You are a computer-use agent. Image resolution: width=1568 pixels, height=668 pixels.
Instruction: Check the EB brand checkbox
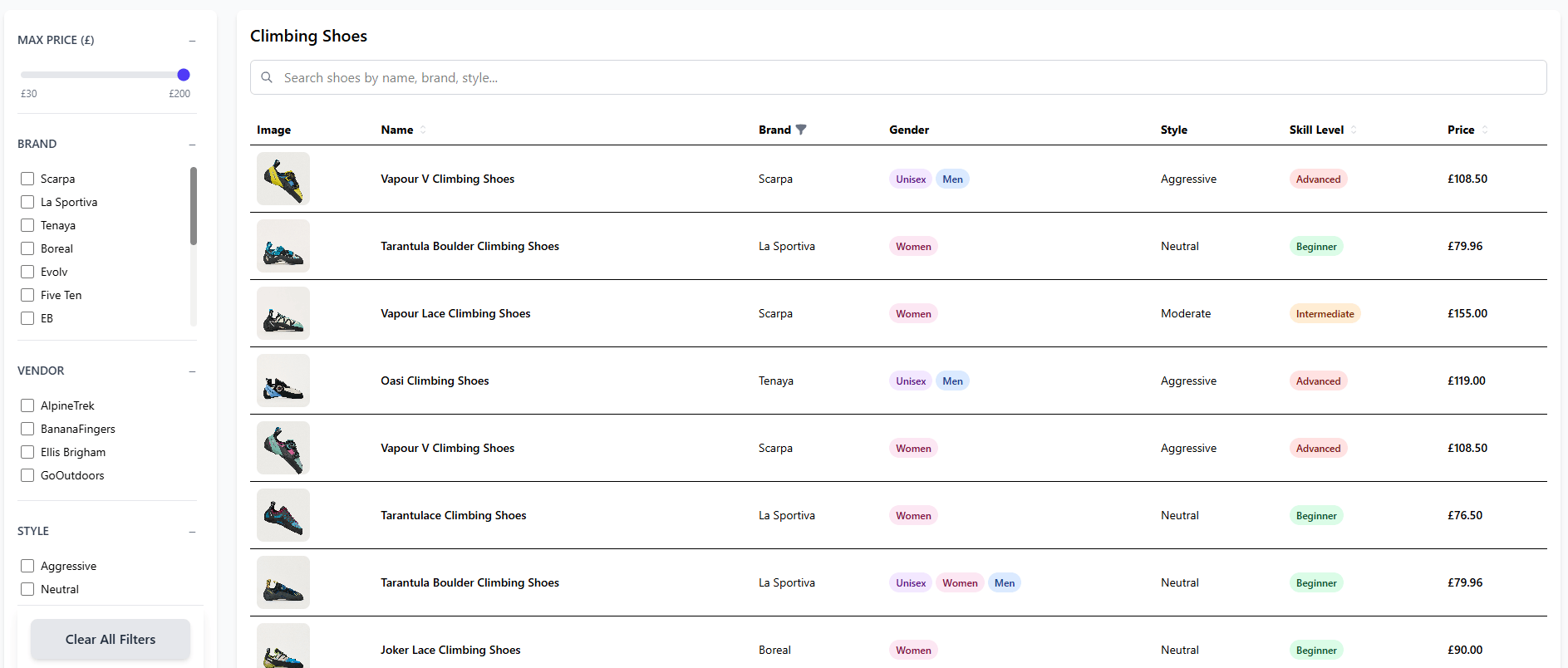pyautogui.click(x=27, y=318)
